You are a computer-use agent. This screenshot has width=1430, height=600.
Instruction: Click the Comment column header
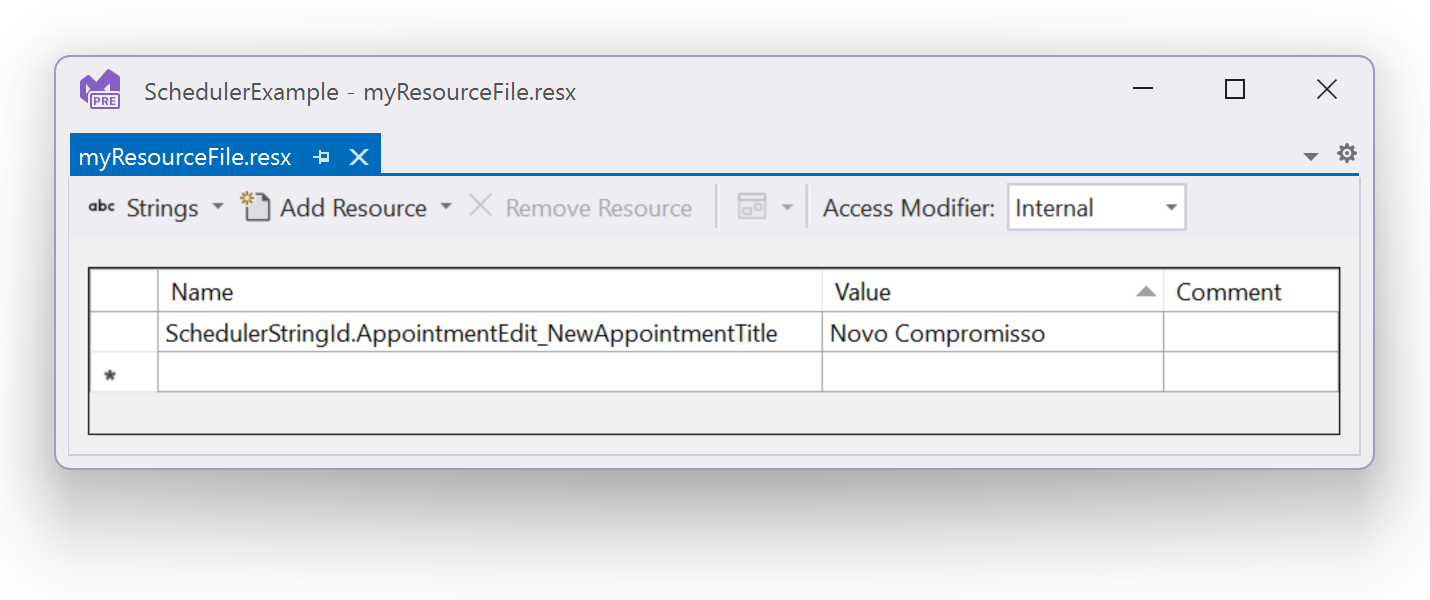click(1250, 292)
